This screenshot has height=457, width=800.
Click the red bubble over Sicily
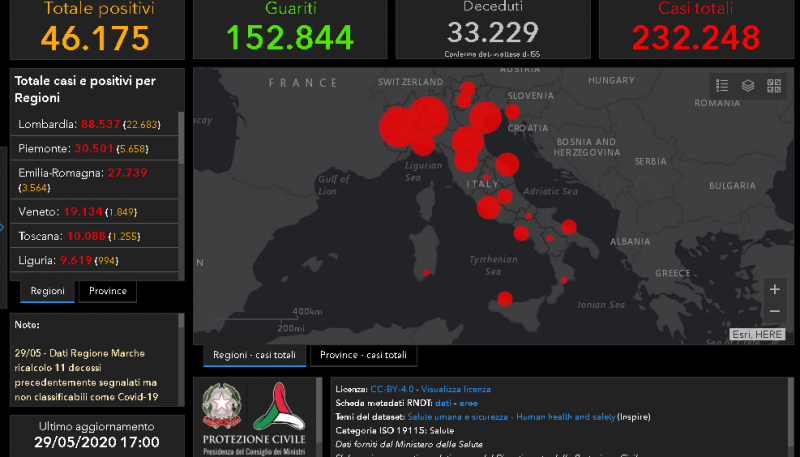tap(504, 298)
